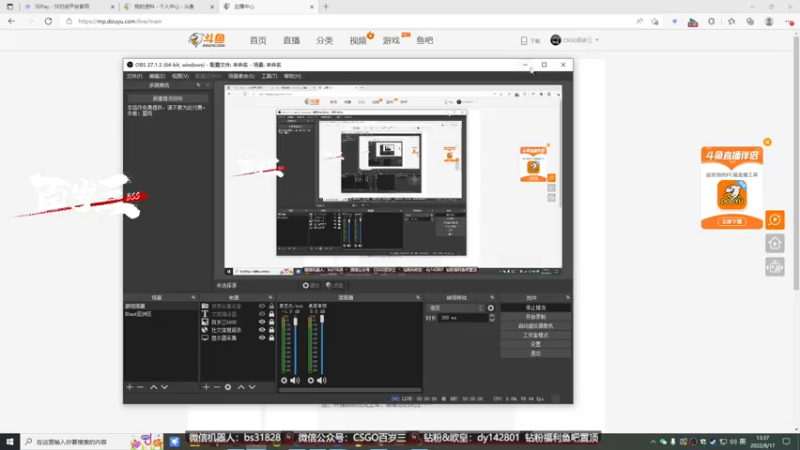Open the 工具(T) menu in OBS
Viewport: 800px width, 450px height.
click(x=269, y=76)
